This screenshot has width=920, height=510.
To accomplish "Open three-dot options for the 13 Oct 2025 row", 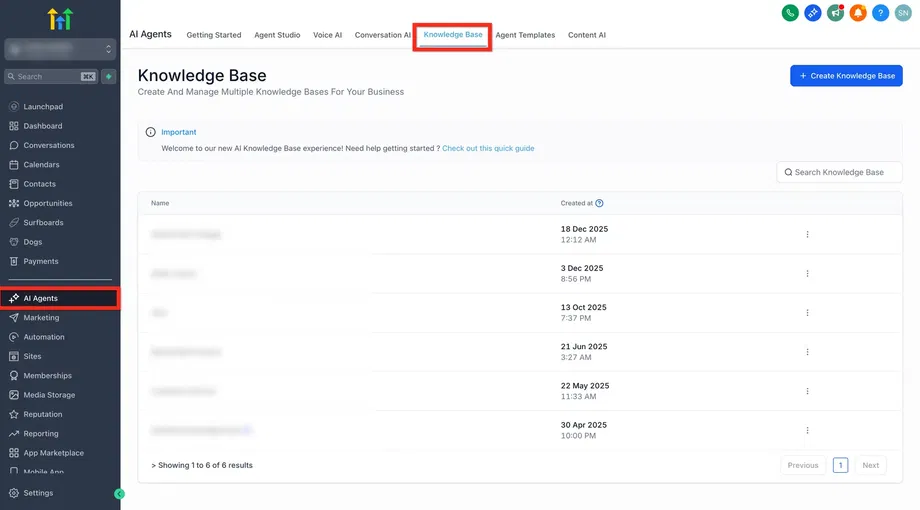I will pyautogui.click(x=807, y=312).
